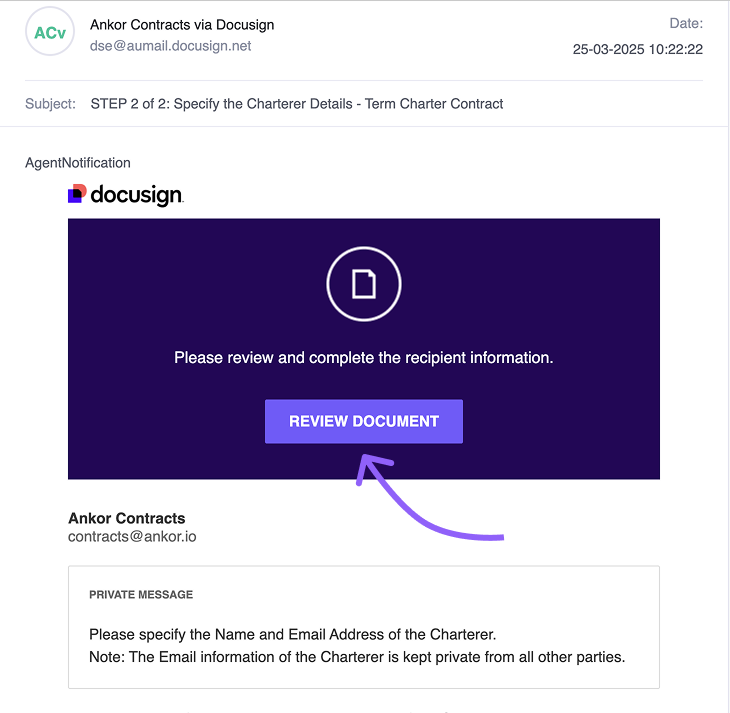Click the page symbol inside the circle
The height and width of the screenshot is (713, 730).
pyautogui.click(x=364, y=284)
